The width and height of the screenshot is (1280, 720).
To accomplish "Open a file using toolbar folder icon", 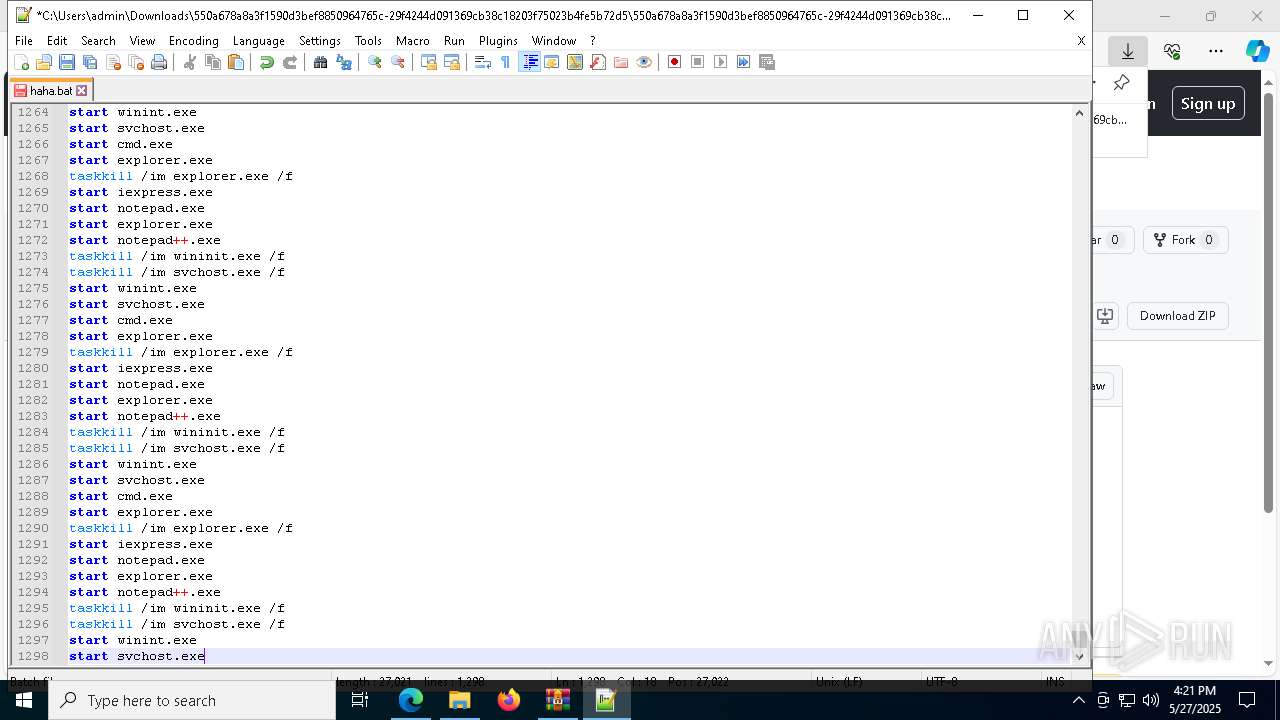I will 44,62.
